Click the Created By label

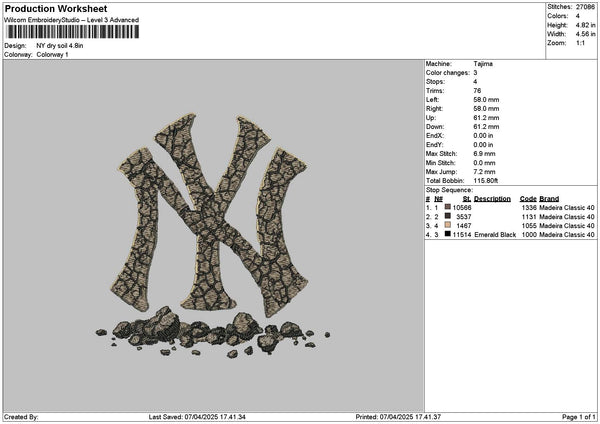(x=21, y=417)
